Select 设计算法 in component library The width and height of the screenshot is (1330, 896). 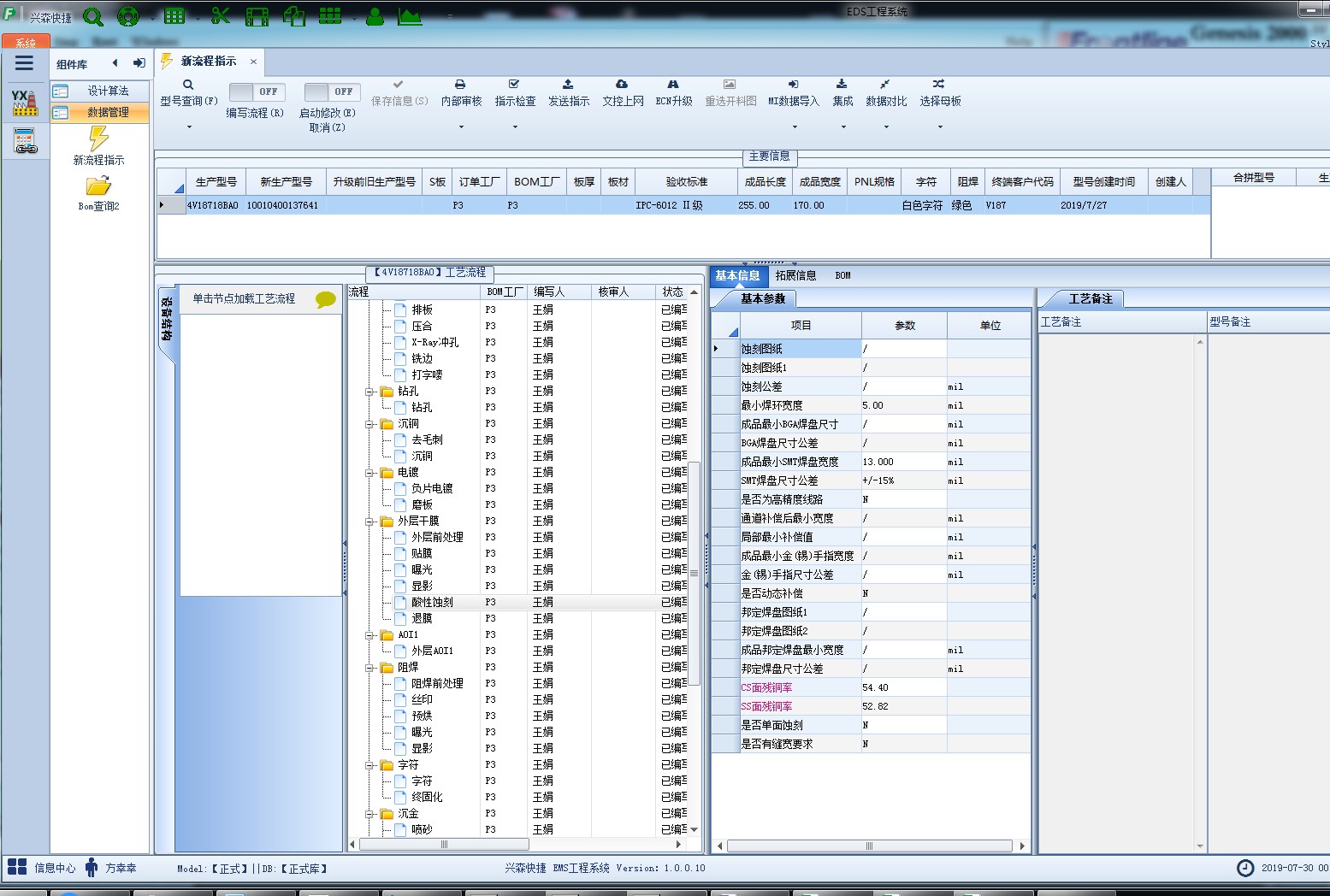coord(100,91)
